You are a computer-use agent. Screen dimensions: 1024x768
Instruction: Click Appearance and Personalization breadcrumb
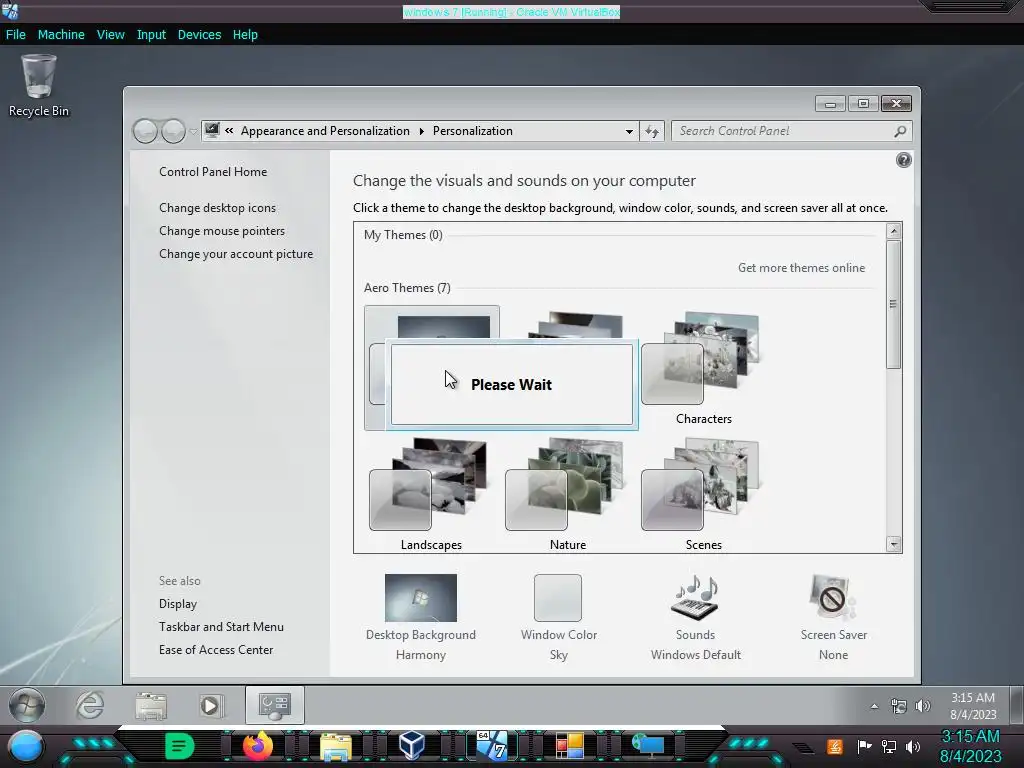pos(325,131)
